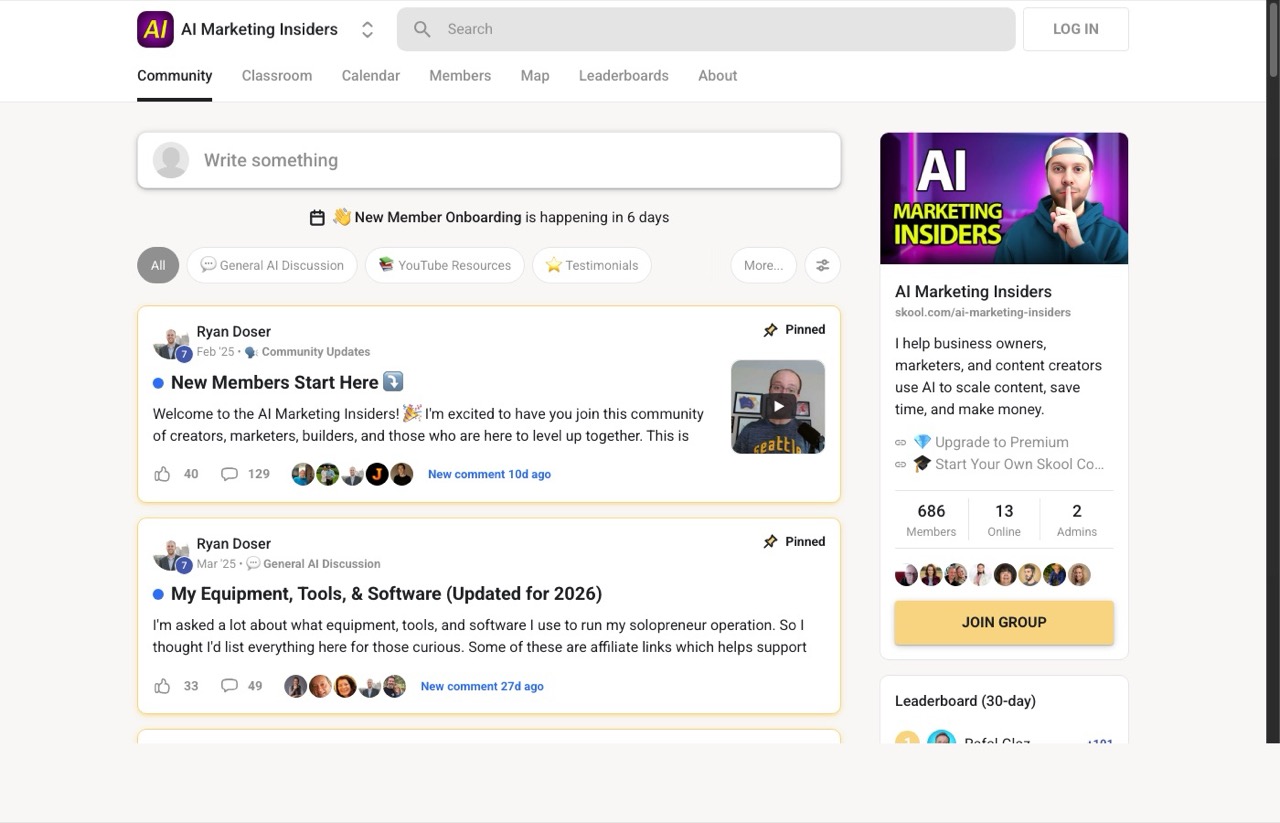The height and width of the screenshot is (823, 1280).
Task: Open the About tab
Action: click(x=718, y=76)
